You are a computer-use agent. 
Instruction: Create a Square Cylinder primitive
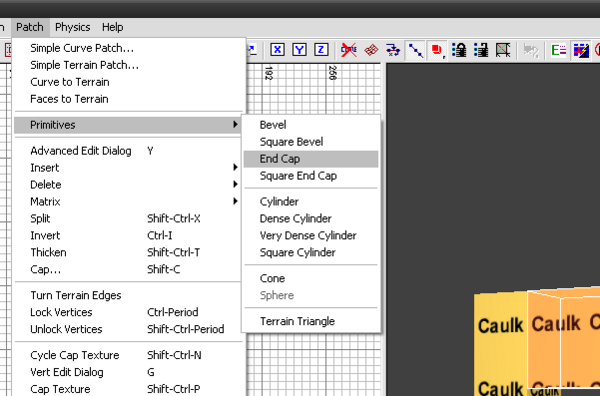[x=311, y=252]
